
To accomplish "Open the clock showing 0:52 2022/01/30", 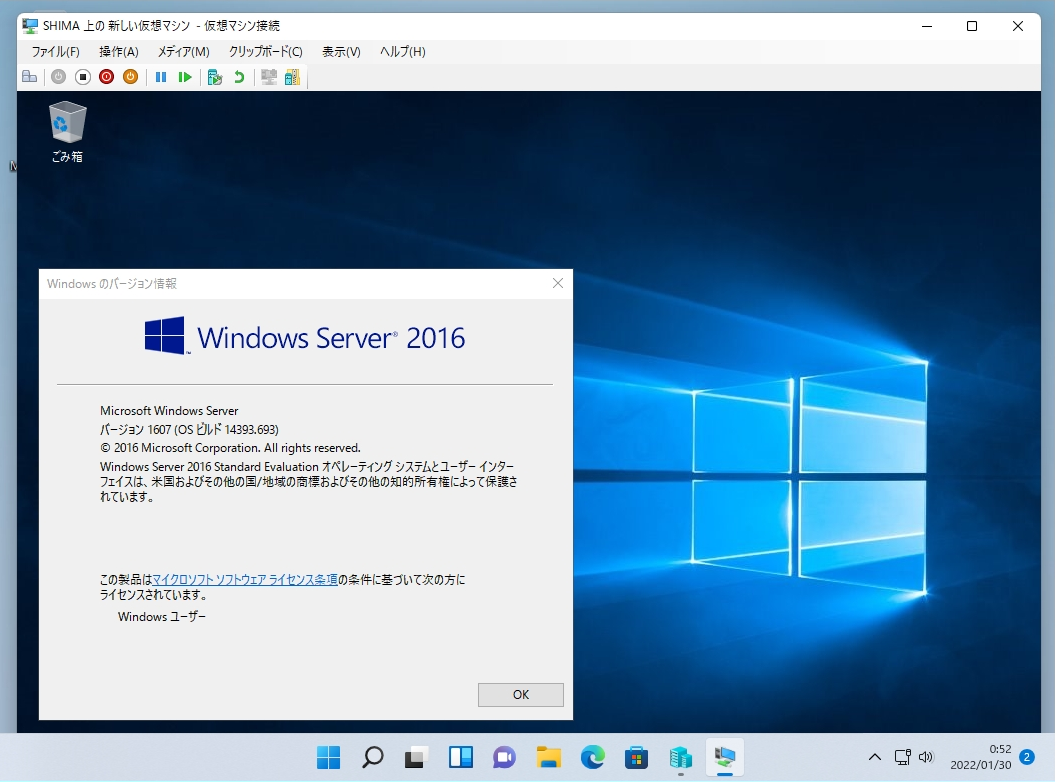I will [x=980, y=757].
